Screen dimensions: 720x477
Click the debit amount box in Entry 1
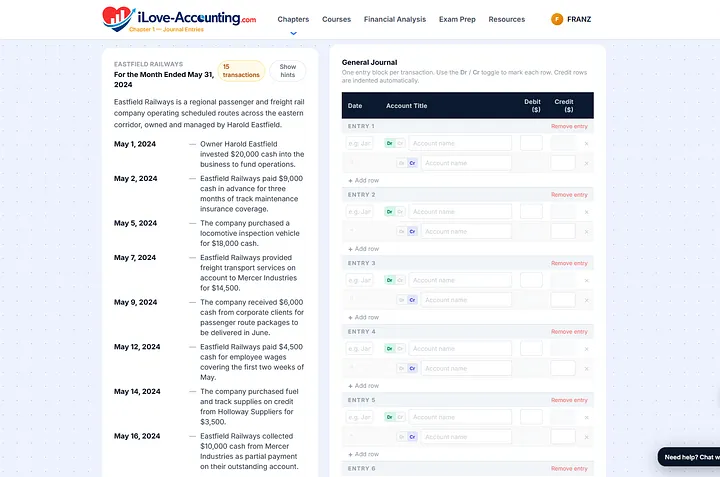pos(531,143)
